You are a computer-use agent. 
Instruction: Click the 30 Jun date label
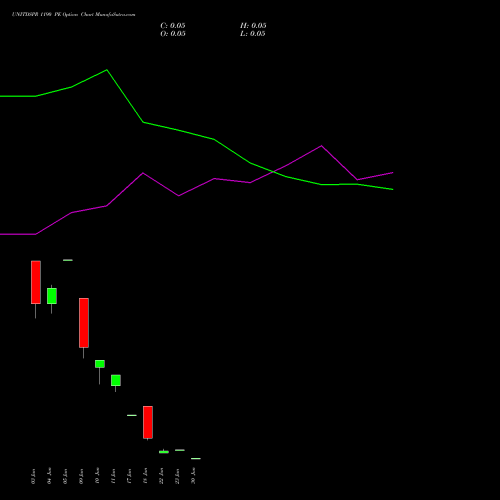coord(193,476)
